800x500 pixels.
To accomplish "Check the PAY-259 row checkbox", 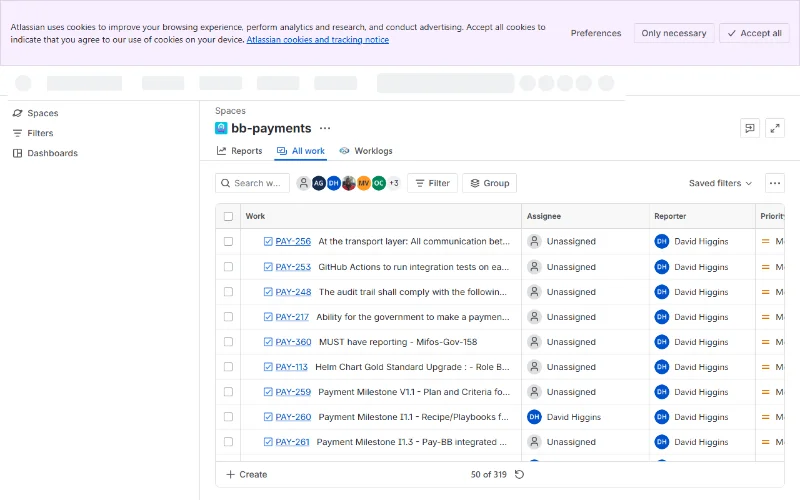I will click(x=228, y=392).
